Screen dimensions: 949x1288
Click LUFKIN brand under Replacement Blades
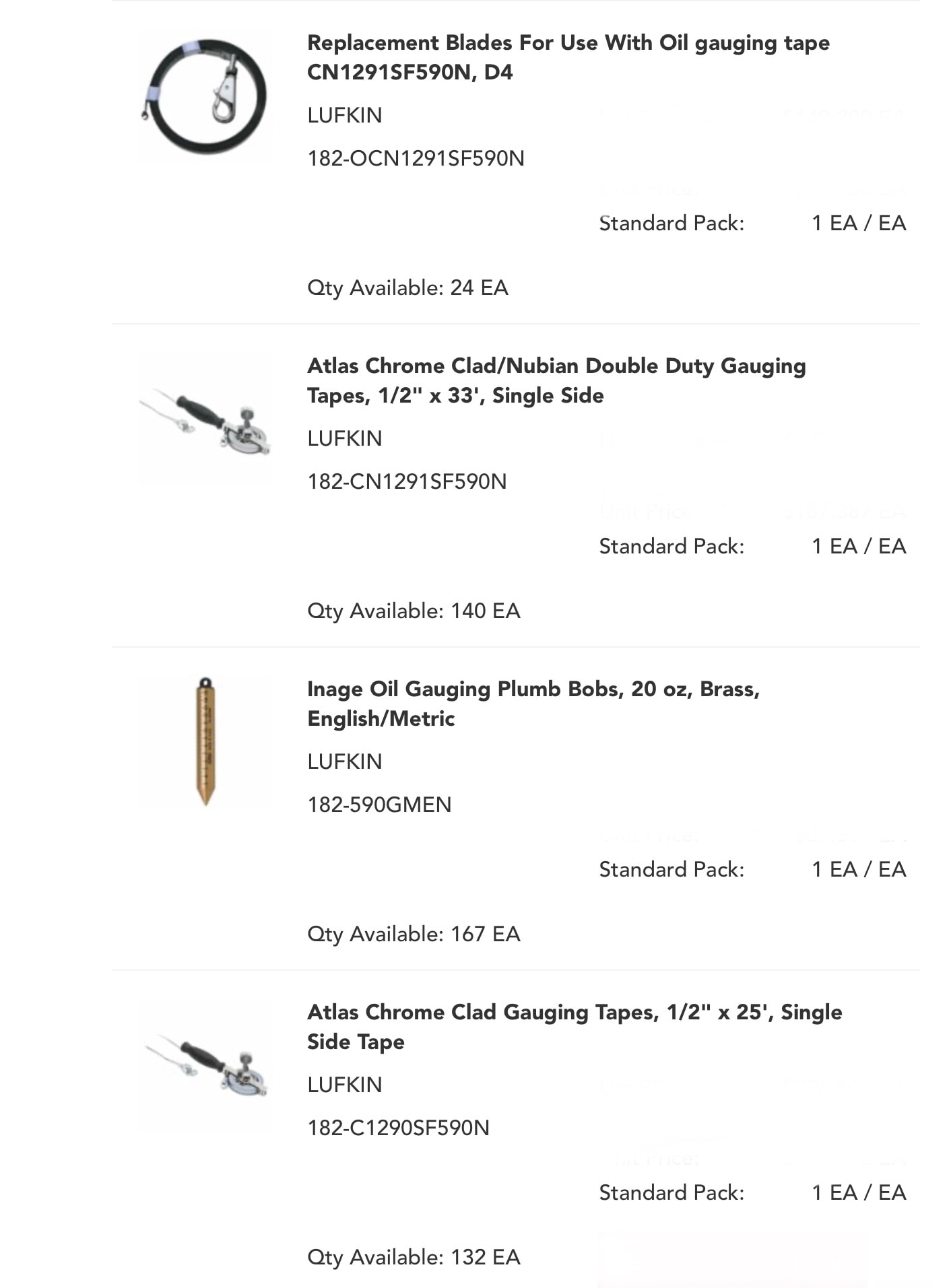345,115
